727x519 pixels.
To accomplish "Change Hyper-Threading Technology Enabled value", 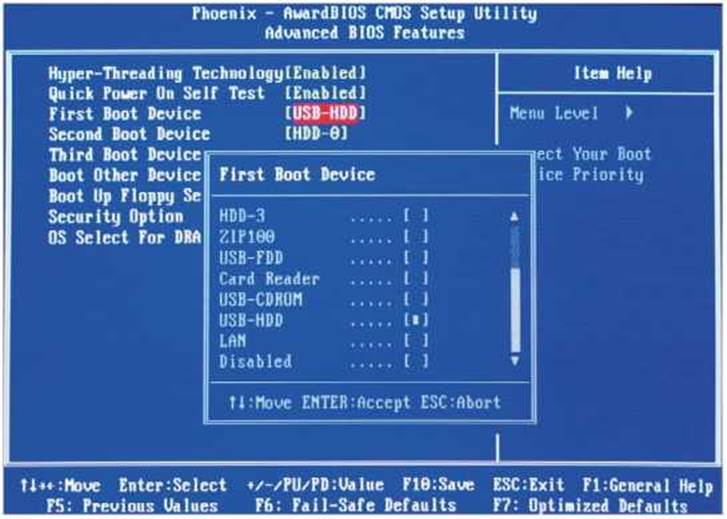I will point(325,73).
